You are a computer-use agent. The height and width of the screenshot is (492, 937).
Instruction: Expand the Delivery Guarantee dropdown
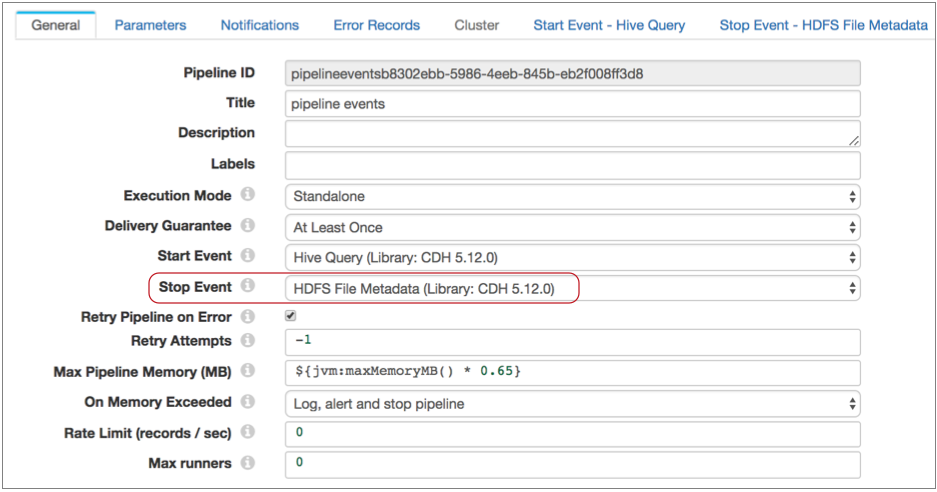coord(572,227)
